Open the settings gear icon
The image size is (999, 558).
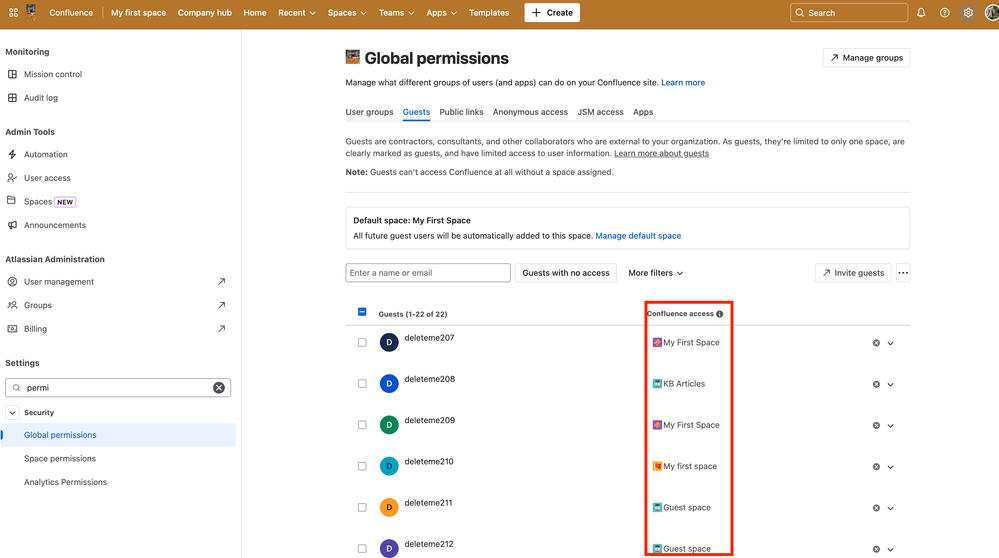click(968, 13)
